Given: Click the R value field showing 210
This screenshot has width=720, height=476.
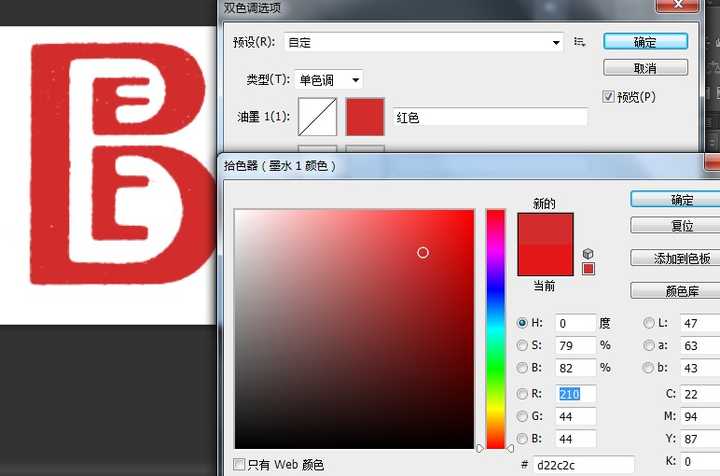Looking at the screenshot, I should (x=575, y=394).
